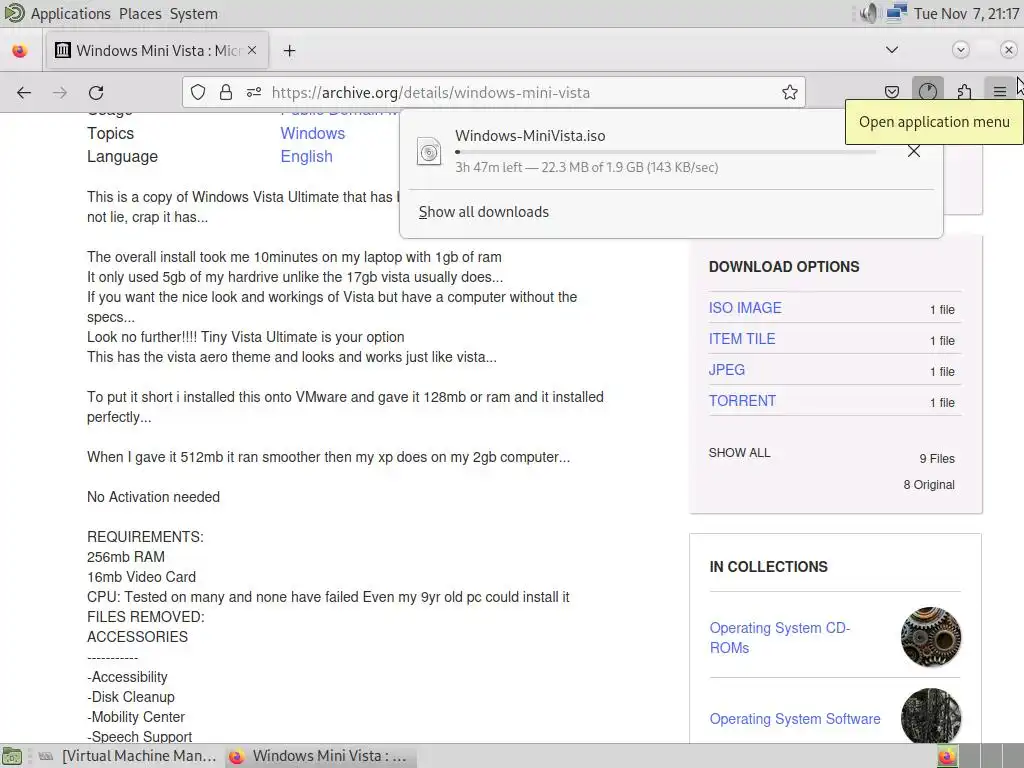Click the site security padlock icon

coord(226,93)
